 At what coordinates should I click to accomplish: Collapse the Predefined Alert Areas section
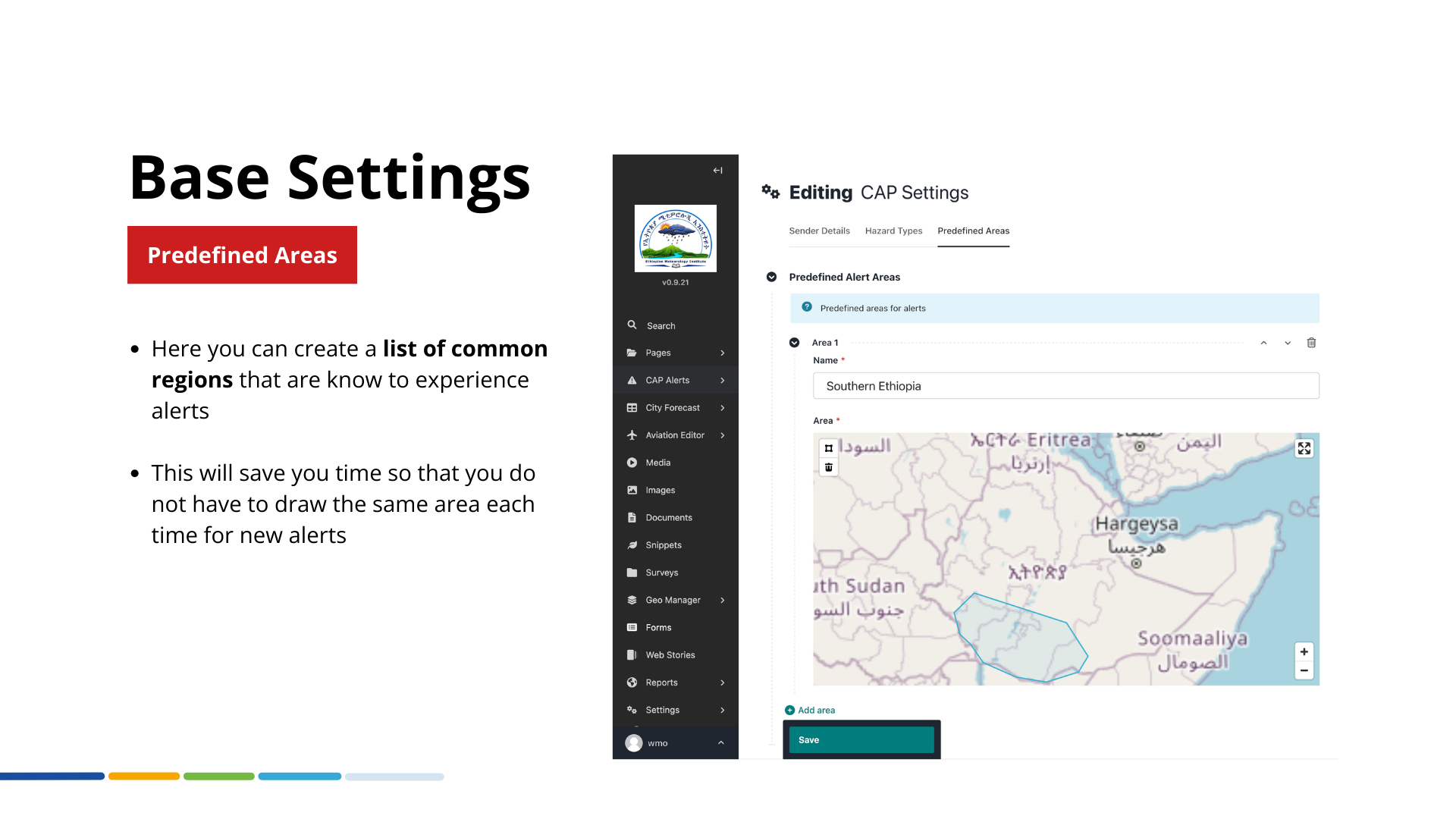pos(771,277)
